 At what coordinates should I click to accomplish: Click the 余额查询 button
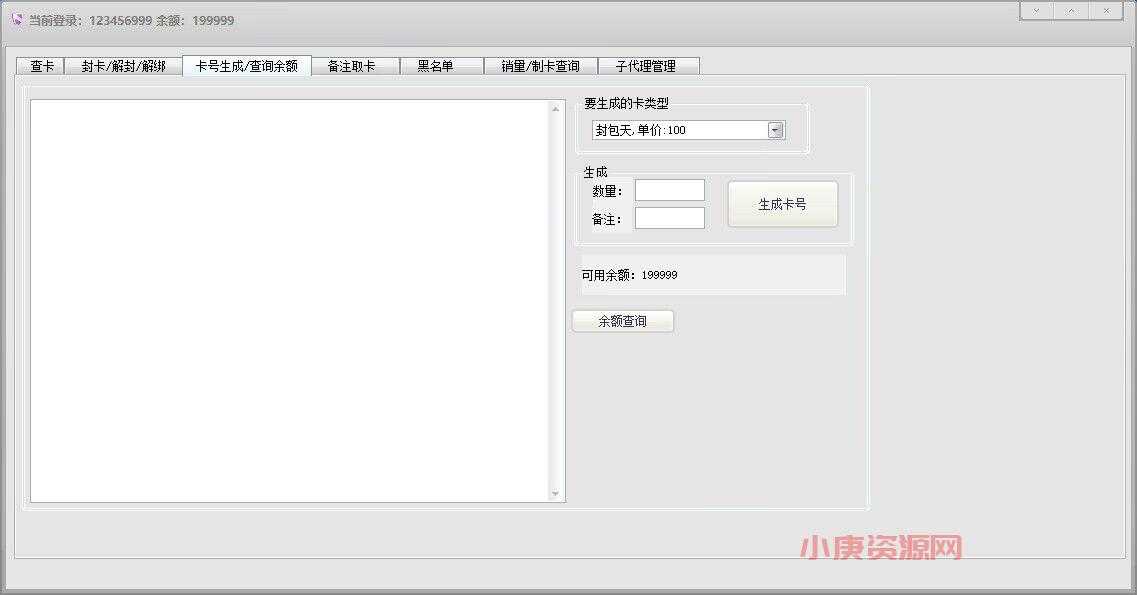622,321
